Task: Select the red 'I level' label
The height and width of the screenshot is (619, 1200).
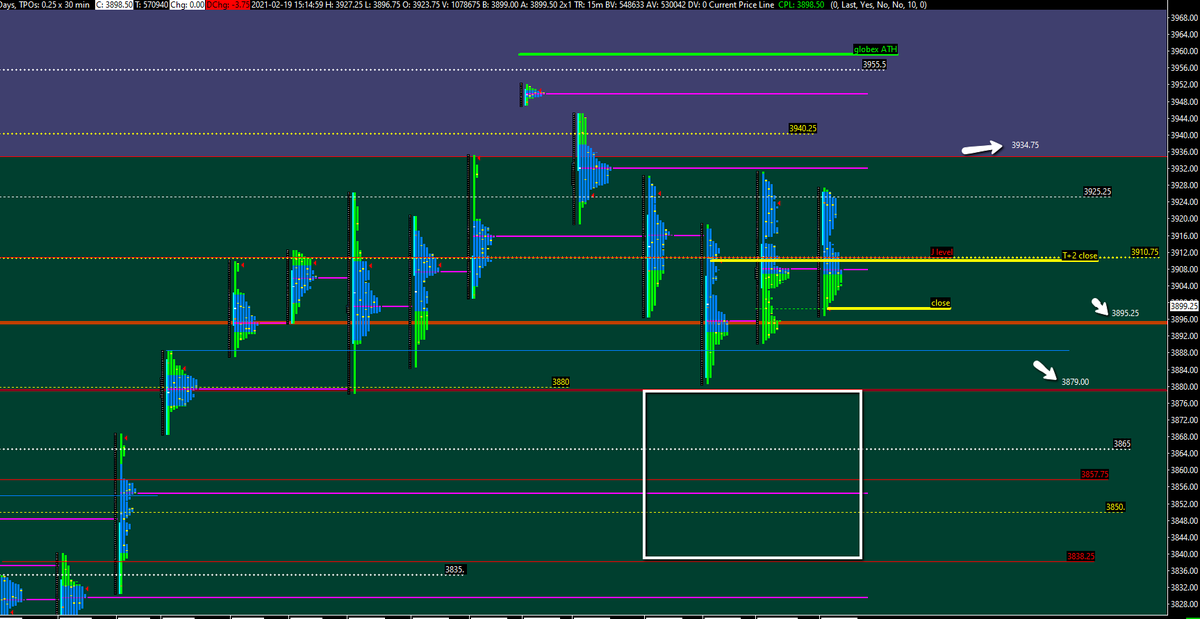Action: pyautogui.click(x=941, y=252)
